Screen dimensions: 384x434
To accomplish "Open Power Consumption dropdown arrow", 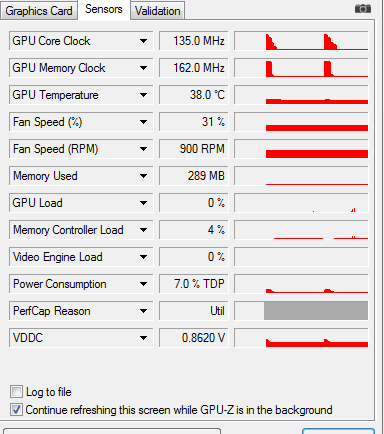I will 143,284.
